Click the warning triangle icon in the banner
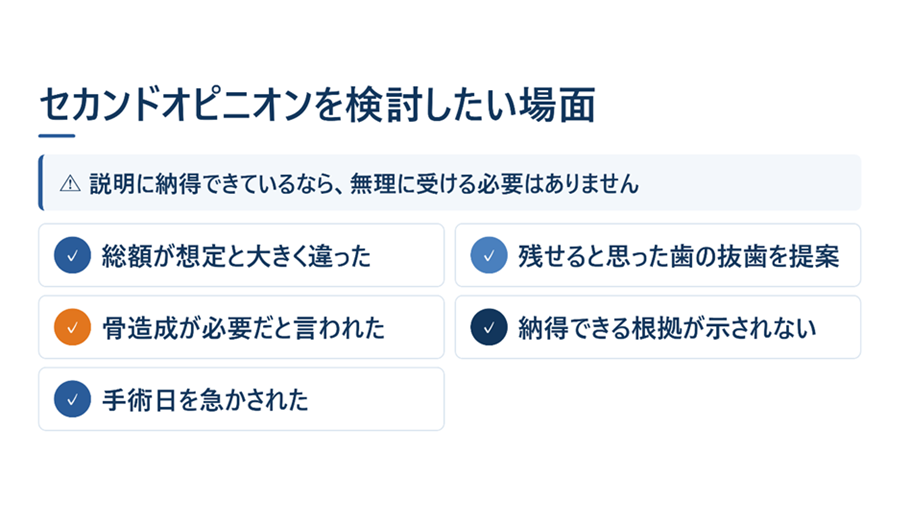Screen dimensions: 900x506 (x=70, y=184)
